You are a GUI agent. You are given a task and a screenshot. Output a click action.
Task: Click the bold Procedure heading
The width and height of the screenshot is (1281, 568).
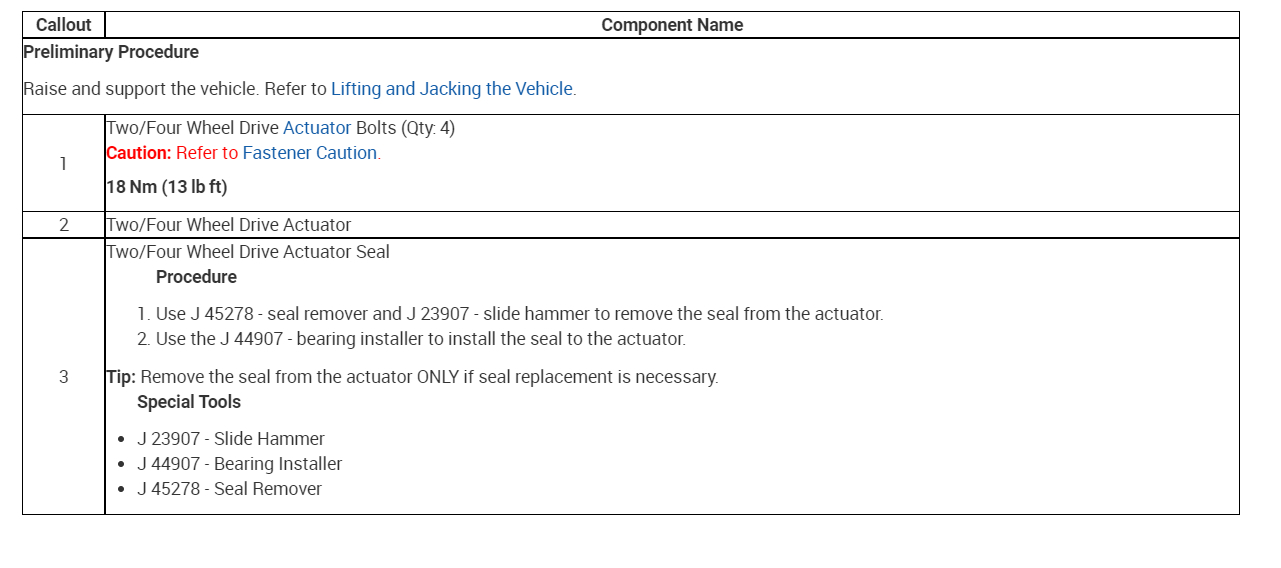click(x=196, y=277)
